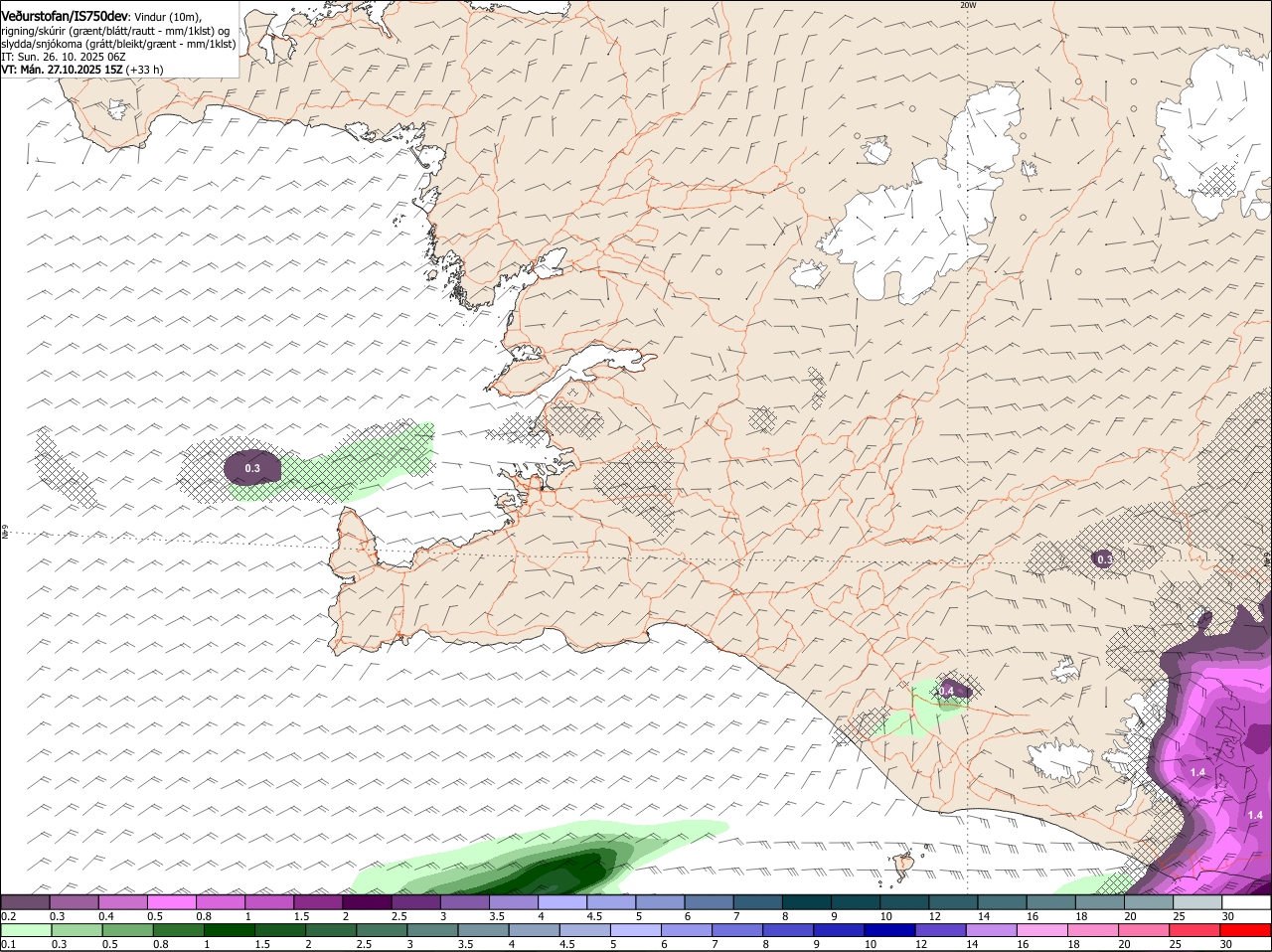Click the 'VT: Mán. 27.10.2025 15Z (+33 h)' line
Screen dimensions: 1272x952
(x=82, y=70)
